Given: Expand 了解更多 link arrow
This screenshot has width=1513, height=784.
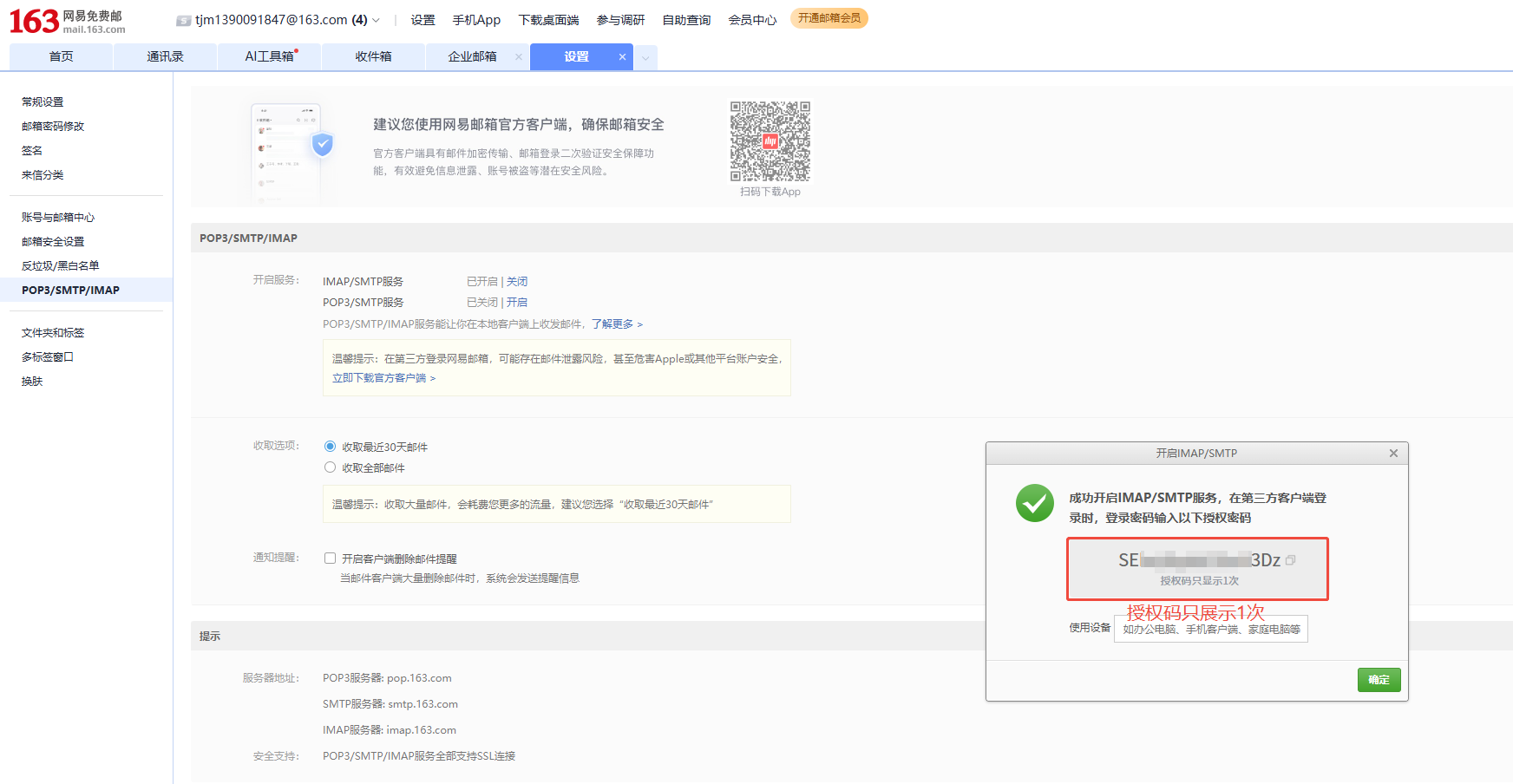Looking at the screenshot, I should [639, 324].
